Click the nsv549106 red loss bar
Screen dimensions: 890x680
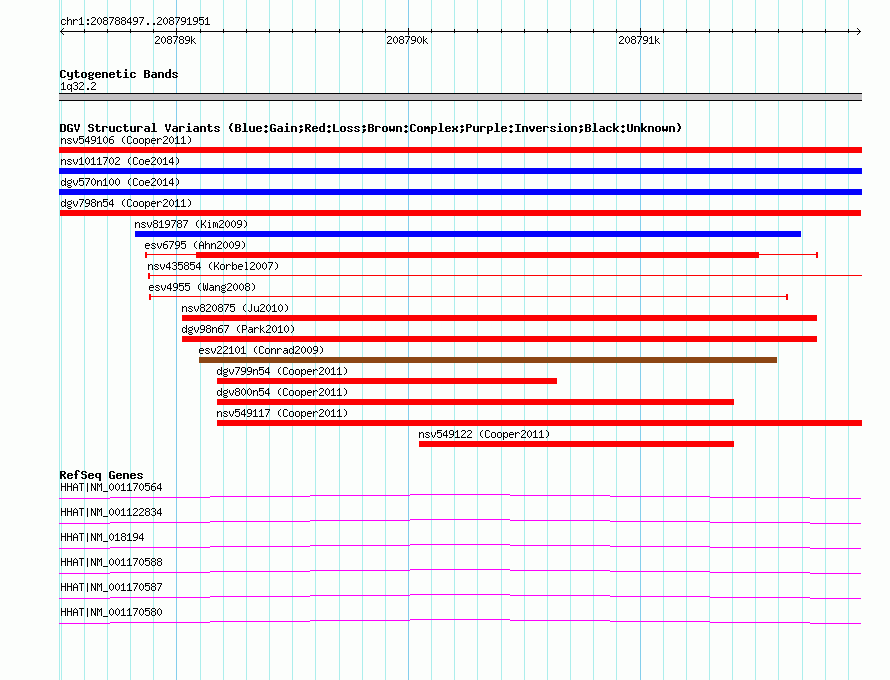(x=460, y=150)
